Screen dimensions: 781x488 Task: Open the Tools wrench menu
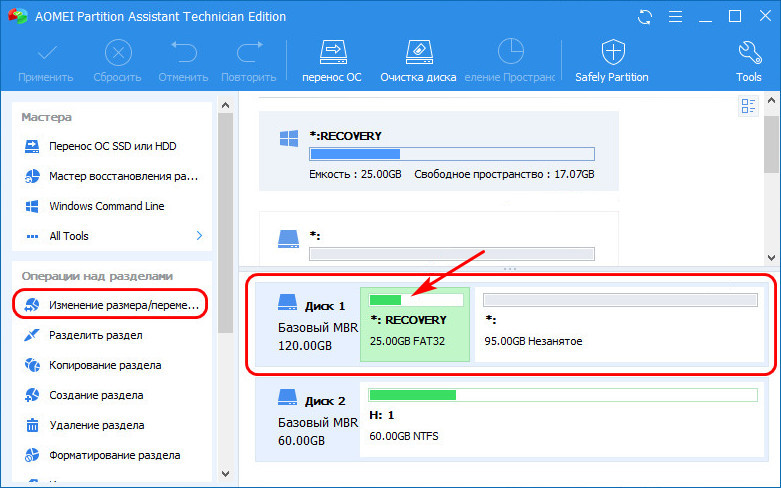click(x=749, y=62)
